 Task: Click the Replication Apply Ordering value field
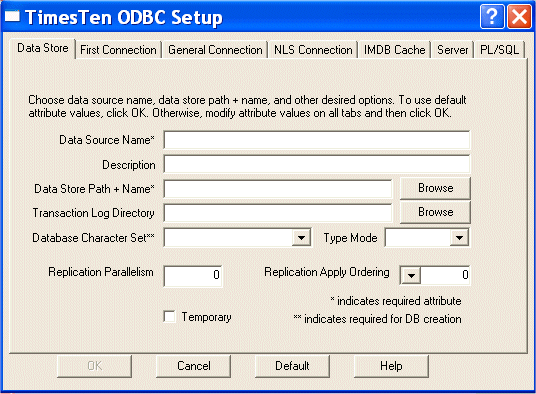(x=445, y=275)
